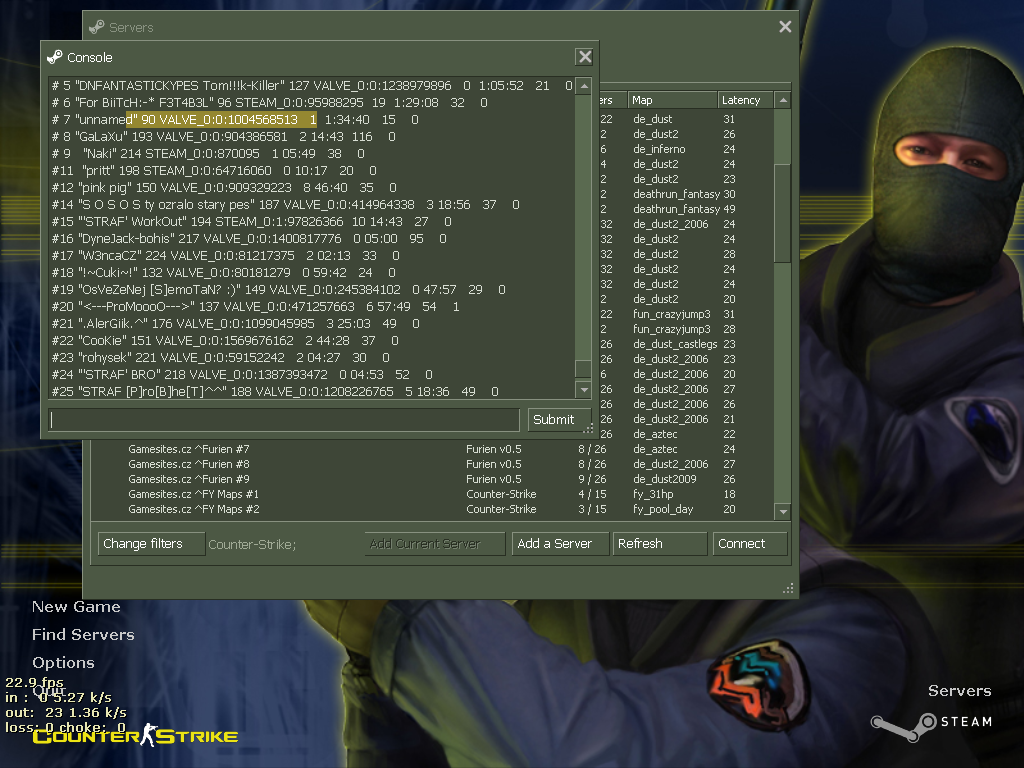Start a New Game from main menu
This screenshot has width=1024, height=768.
tap(76, 607)
